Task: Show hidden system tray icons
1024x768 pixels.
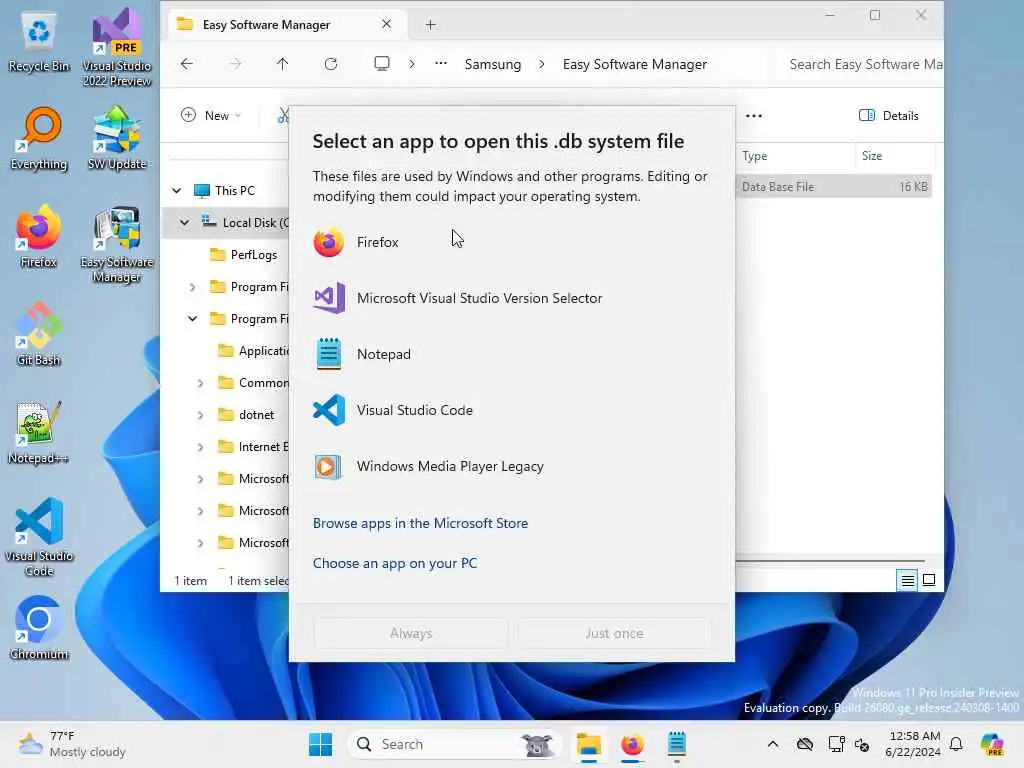Action: point(773,744)
